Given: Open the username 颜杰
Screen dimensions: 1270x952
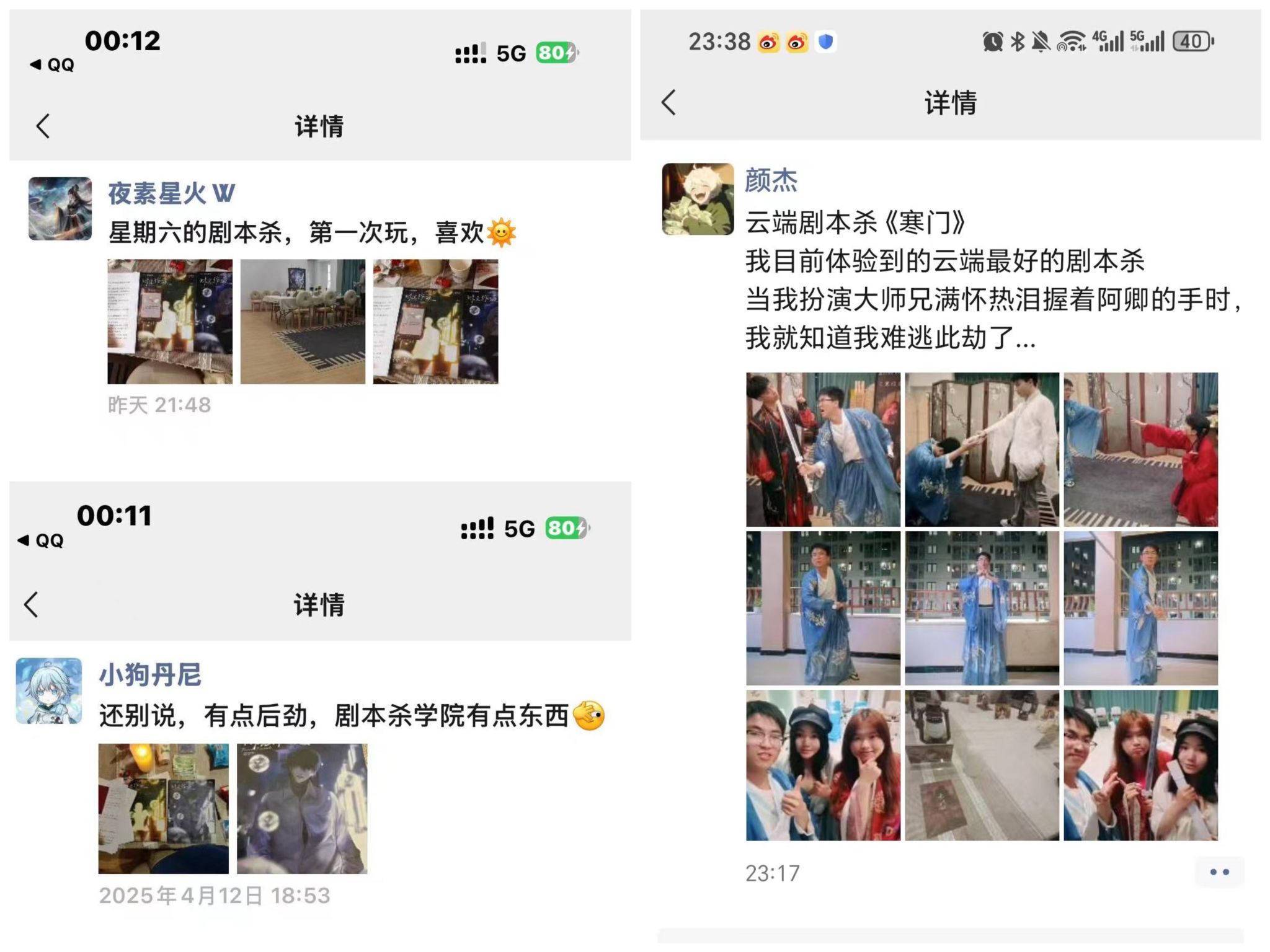Looking at the screenshot, I should click(x=771, y=180).
